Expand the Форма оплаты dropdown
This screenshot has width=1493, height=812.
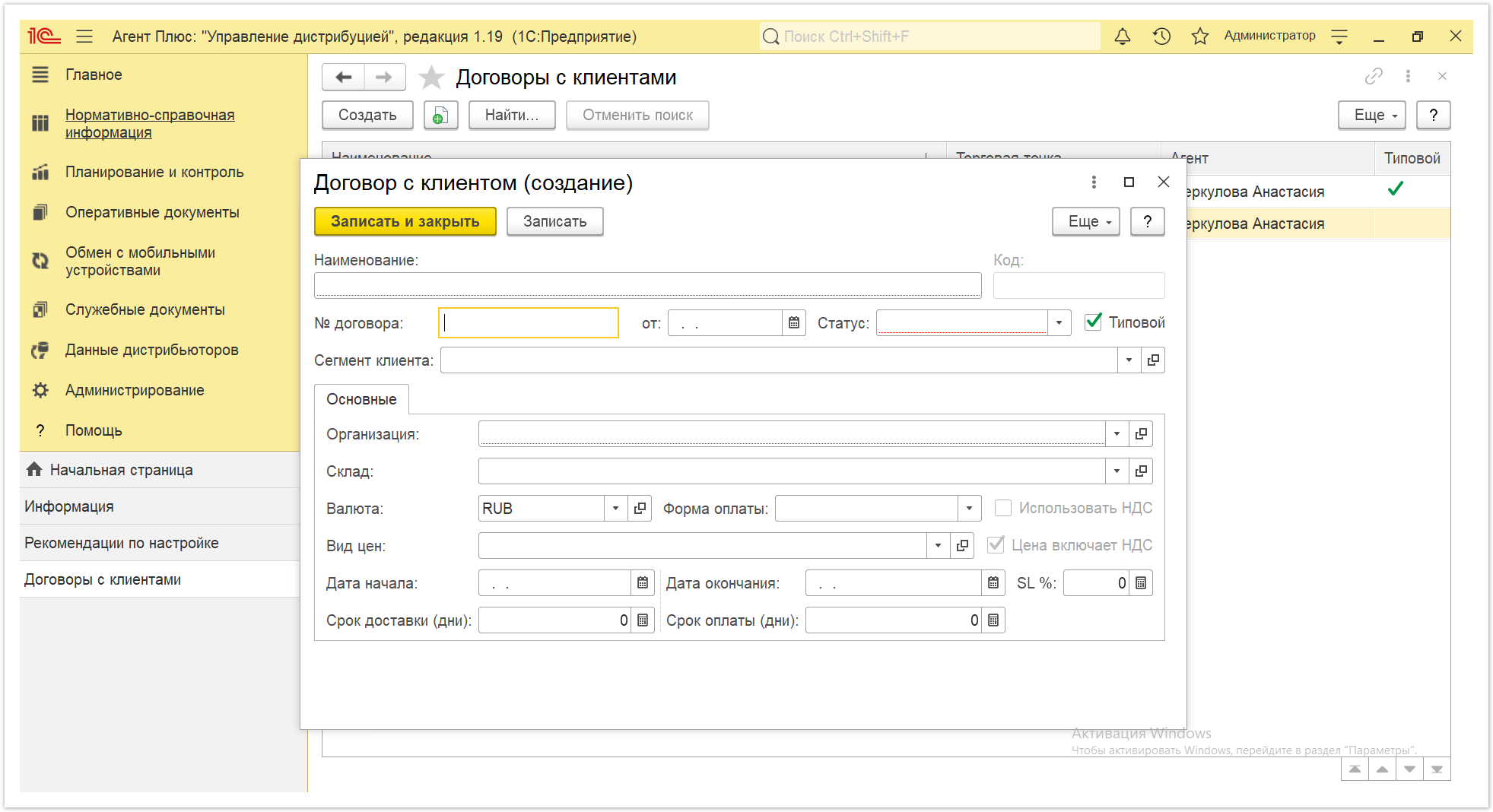(x=969, y=509)
